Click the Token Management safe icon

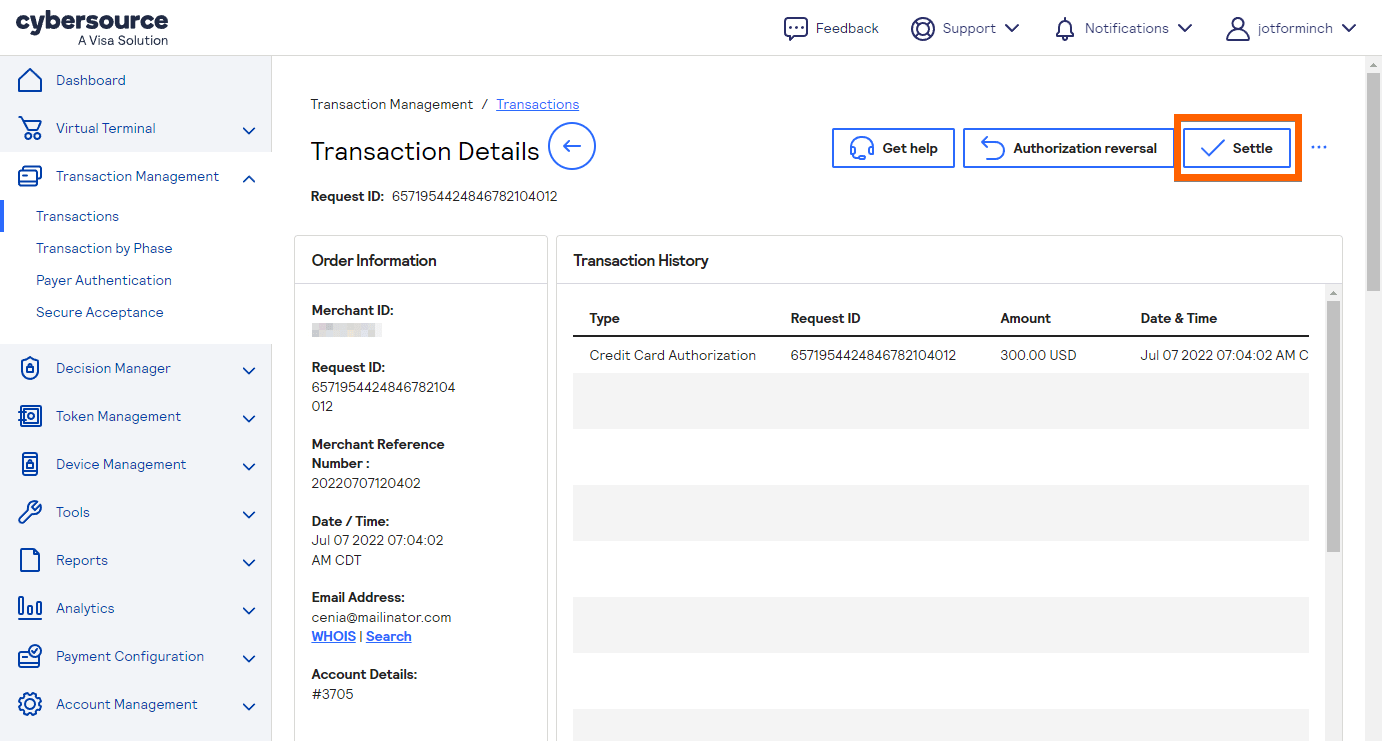pyautogui.click(x=30, y=416)
